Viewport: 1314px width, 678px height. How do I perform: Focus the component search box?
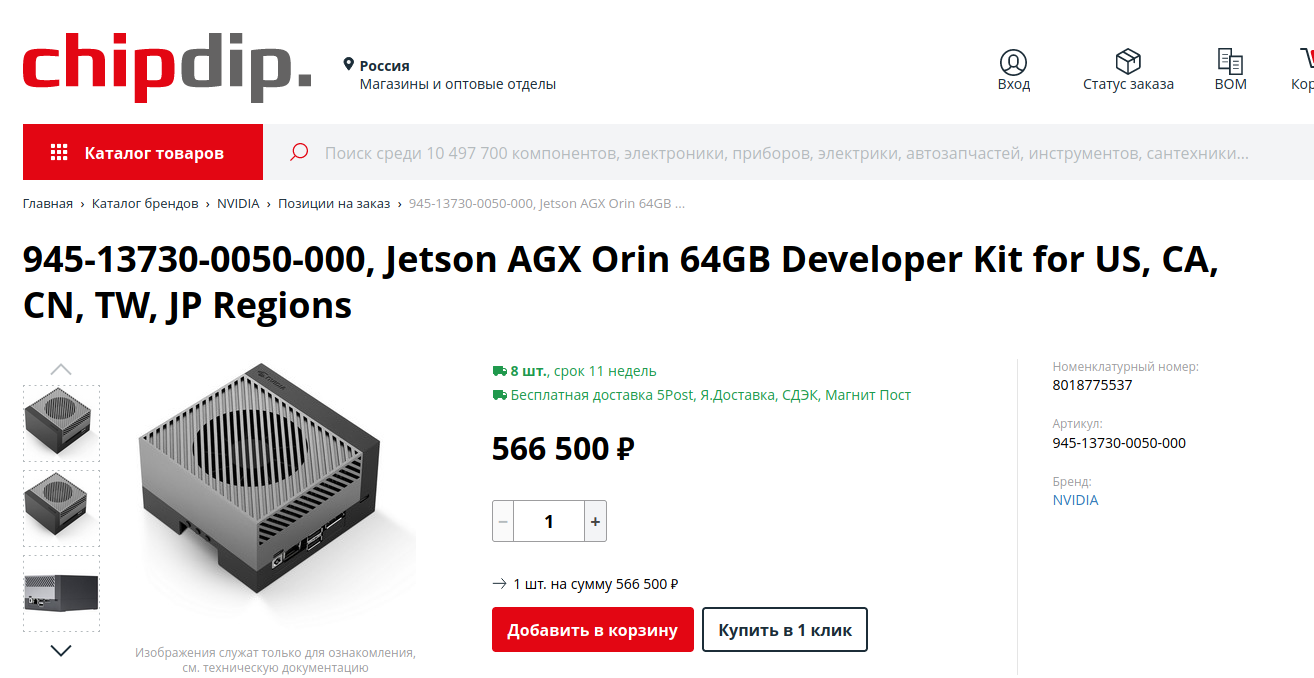787,153
